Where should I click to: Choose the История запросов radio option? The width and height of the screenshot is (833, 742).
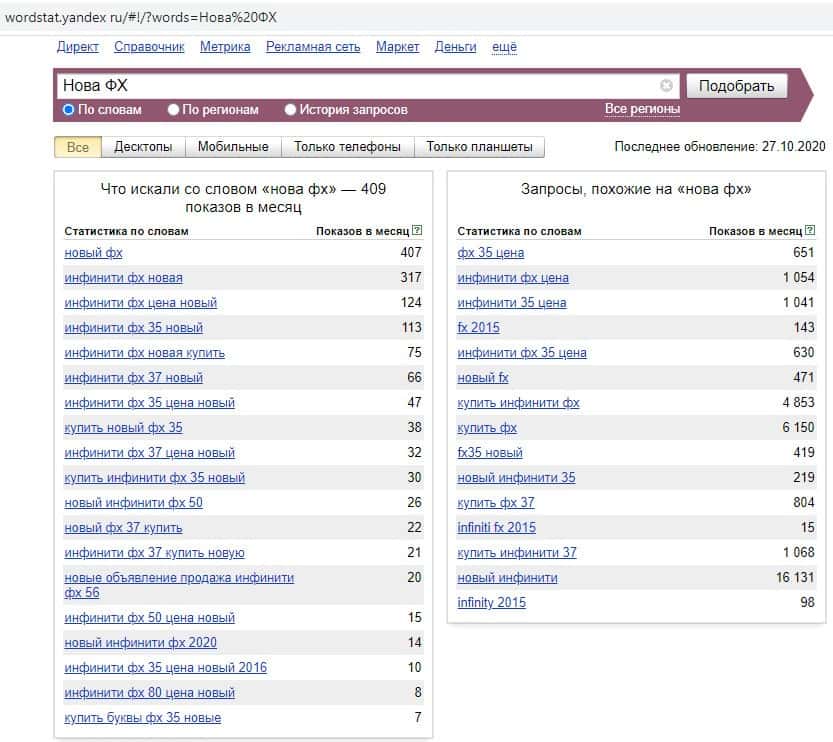pos(291,110)
